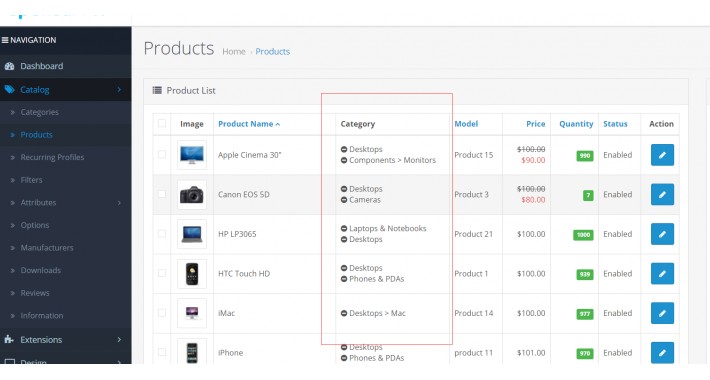Screen dimensions: 710x380
Task: Sort by Price column header
Action: point(536,124)
